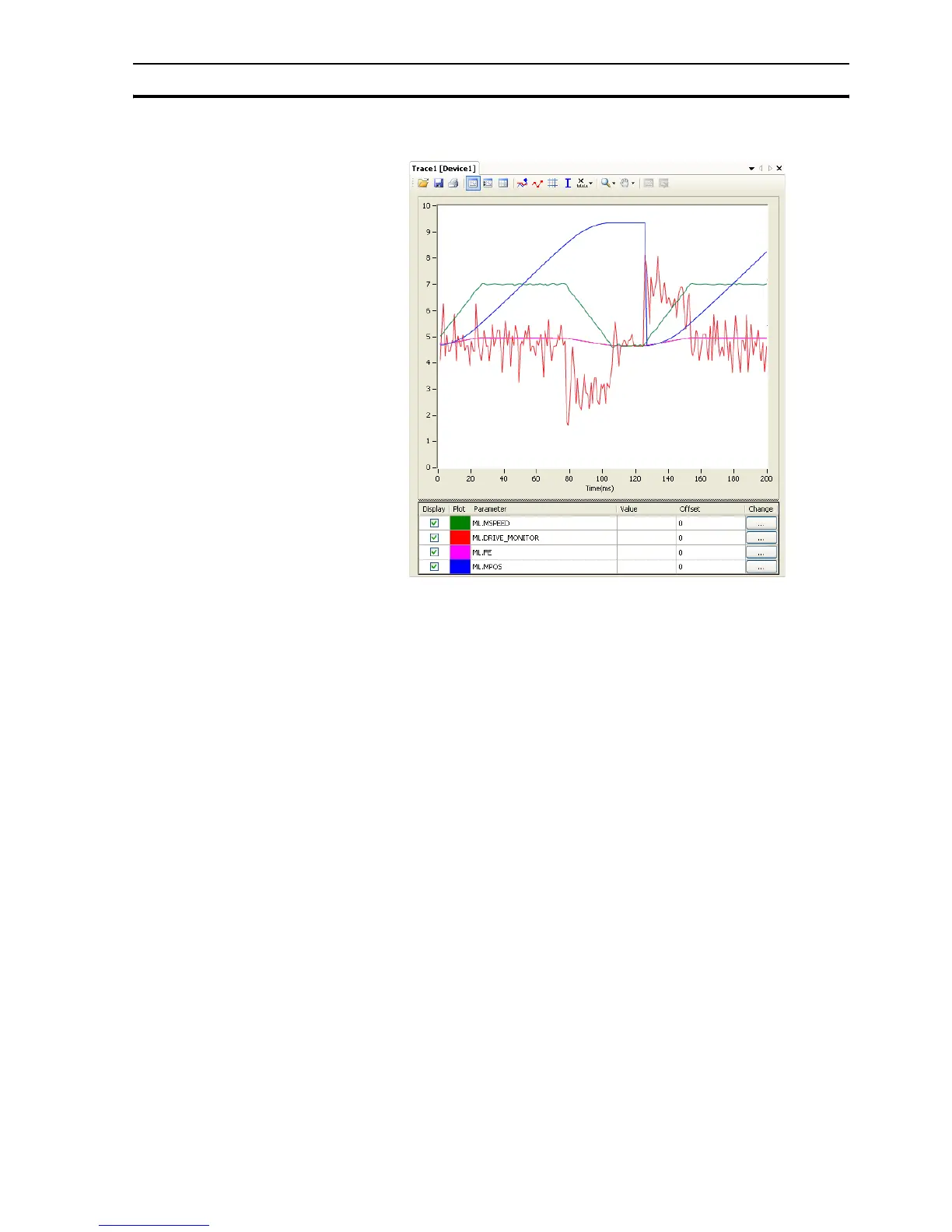The image size is (952, 1232).
Task: Click the red zigzag line icon
Action: tap(537, 184)
